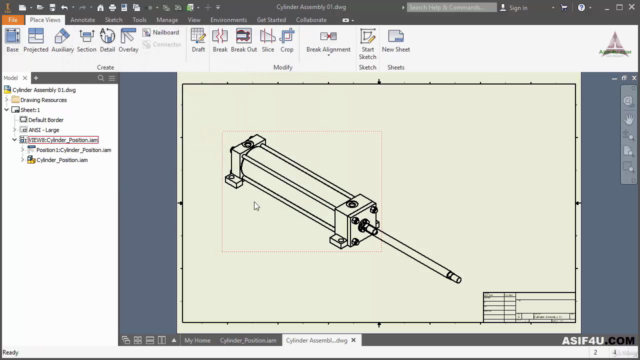Switch to the View ribbon tab
This screenshot has width=640, height=360.
tap(194, 20)
